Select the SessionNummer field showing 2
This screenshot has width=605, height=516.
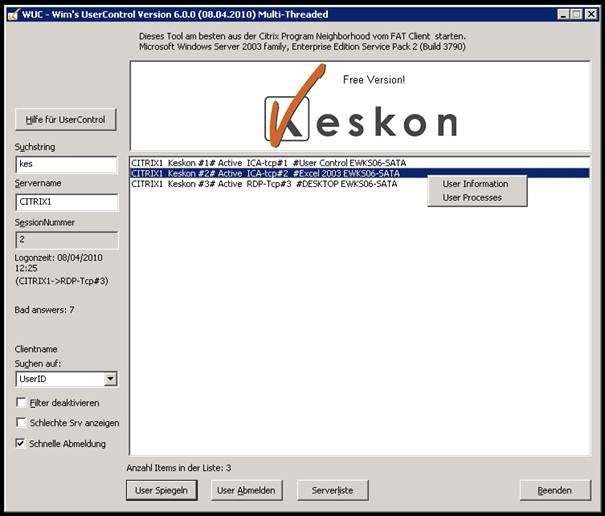pyautogui.click(x=66, y=240)
